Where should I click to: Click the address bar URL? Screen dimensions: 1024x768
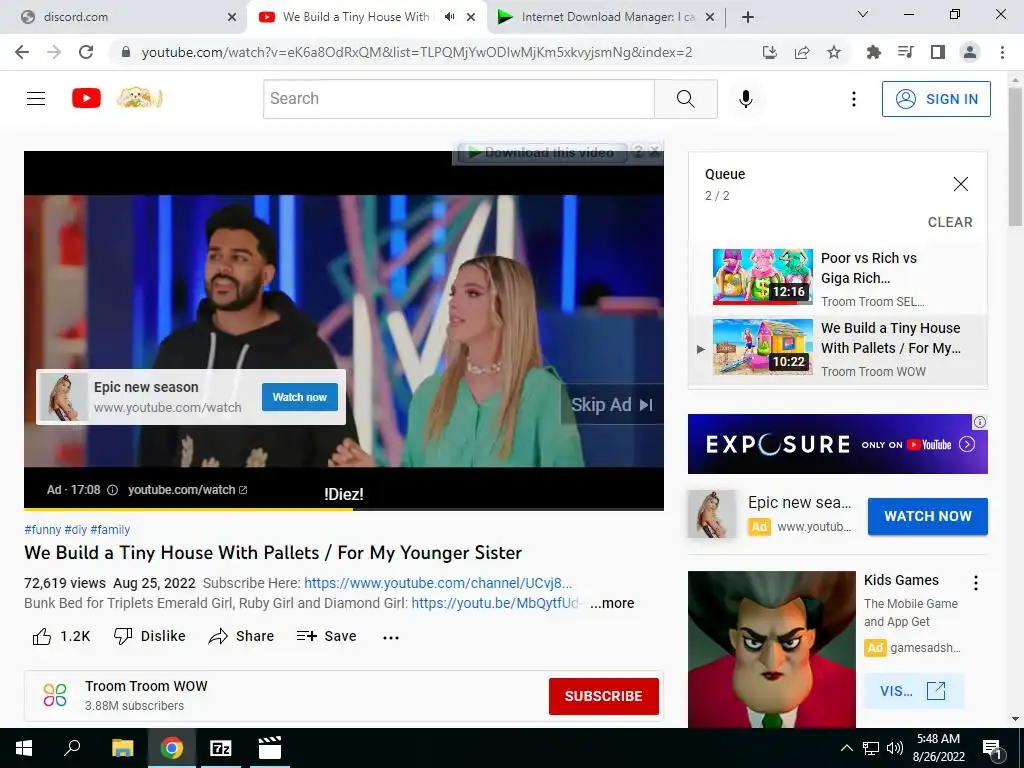[x=417, y=52]
